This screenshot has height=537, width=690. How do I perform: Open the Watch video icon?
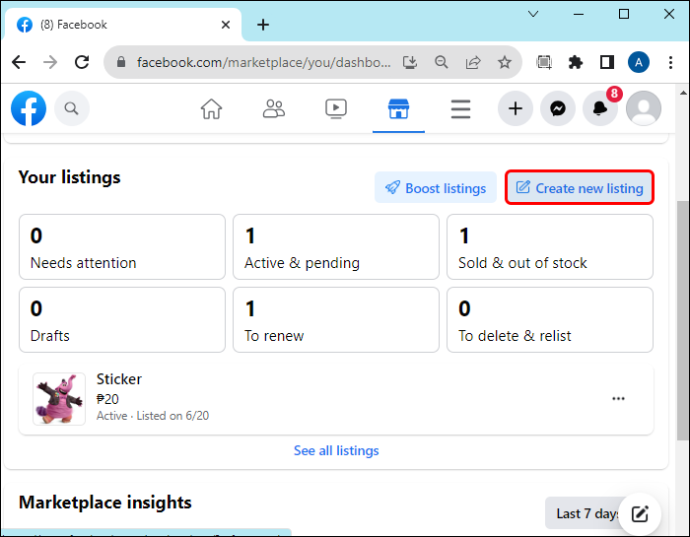click(336, 109)
